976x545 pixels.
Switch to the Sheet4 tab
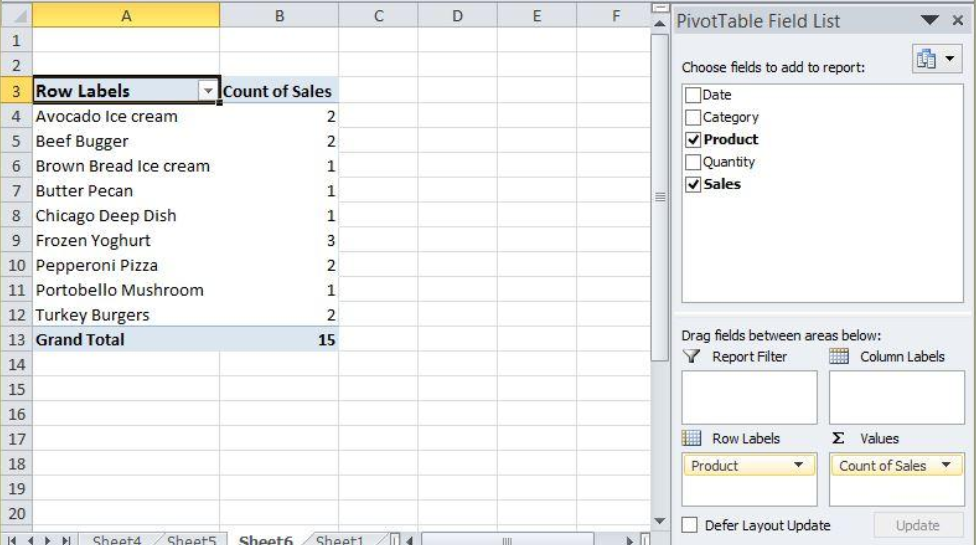pyautogui.click(x=117, y=539)
